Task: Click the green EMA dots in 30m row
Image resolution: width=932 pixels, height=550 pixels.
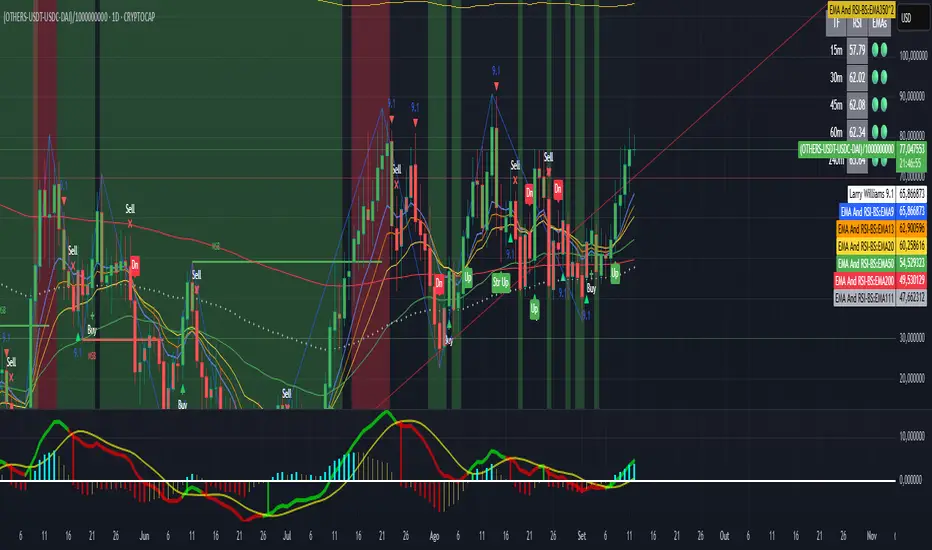Action: tap(880, 77)
